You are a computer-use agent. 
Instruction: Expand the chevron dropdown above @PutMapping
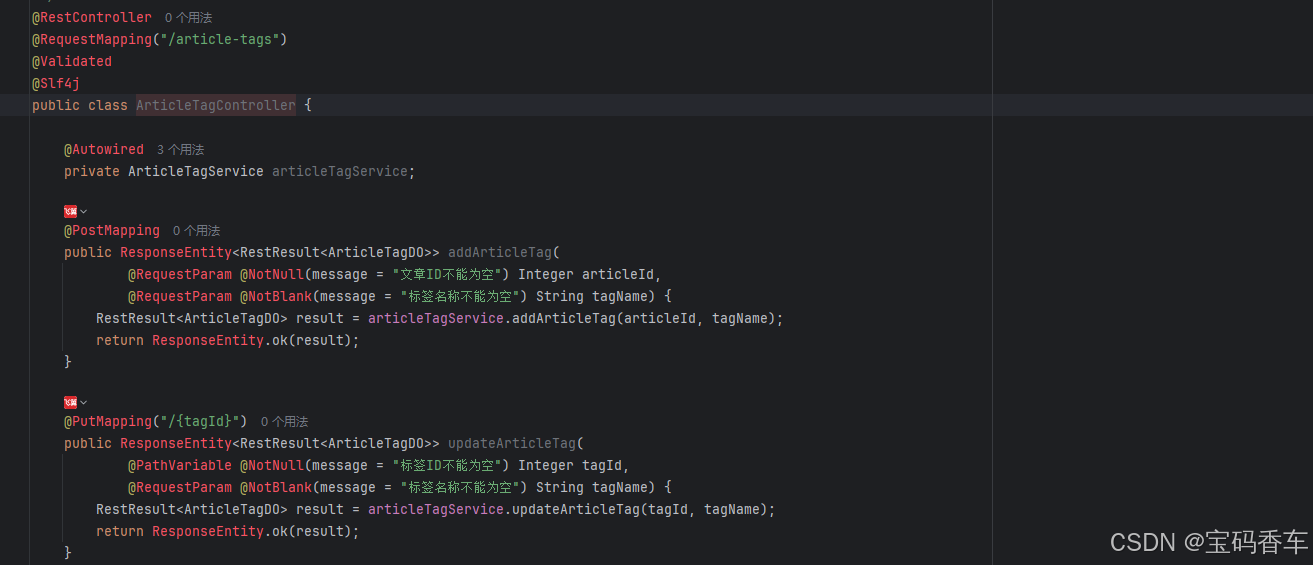coord(84,402)
